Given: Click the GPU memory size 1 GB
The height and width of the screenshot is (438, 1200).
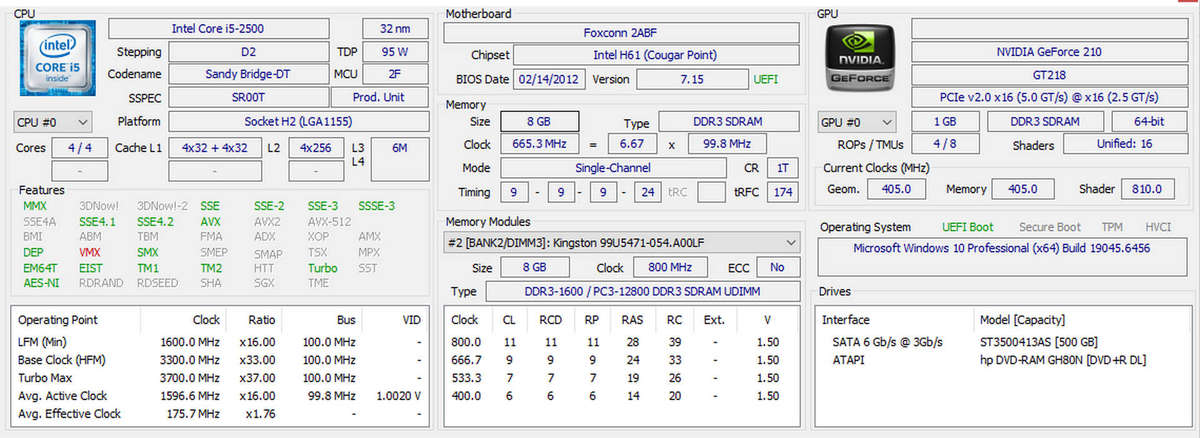Looking at the screenshot, I should 944,121.
